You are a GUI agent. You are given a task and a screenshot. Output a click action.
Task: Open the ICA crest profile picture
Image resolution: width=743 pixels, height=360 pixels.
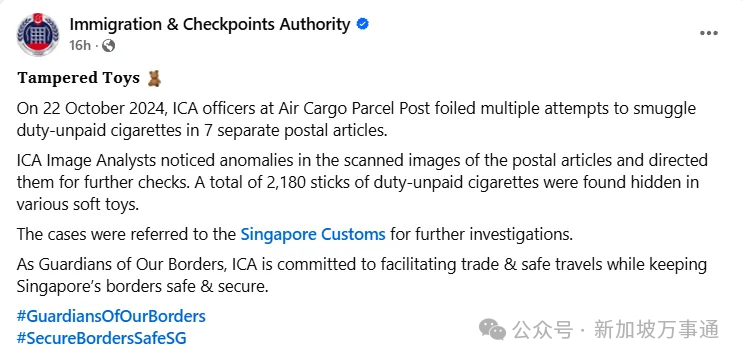pos(38,34)
